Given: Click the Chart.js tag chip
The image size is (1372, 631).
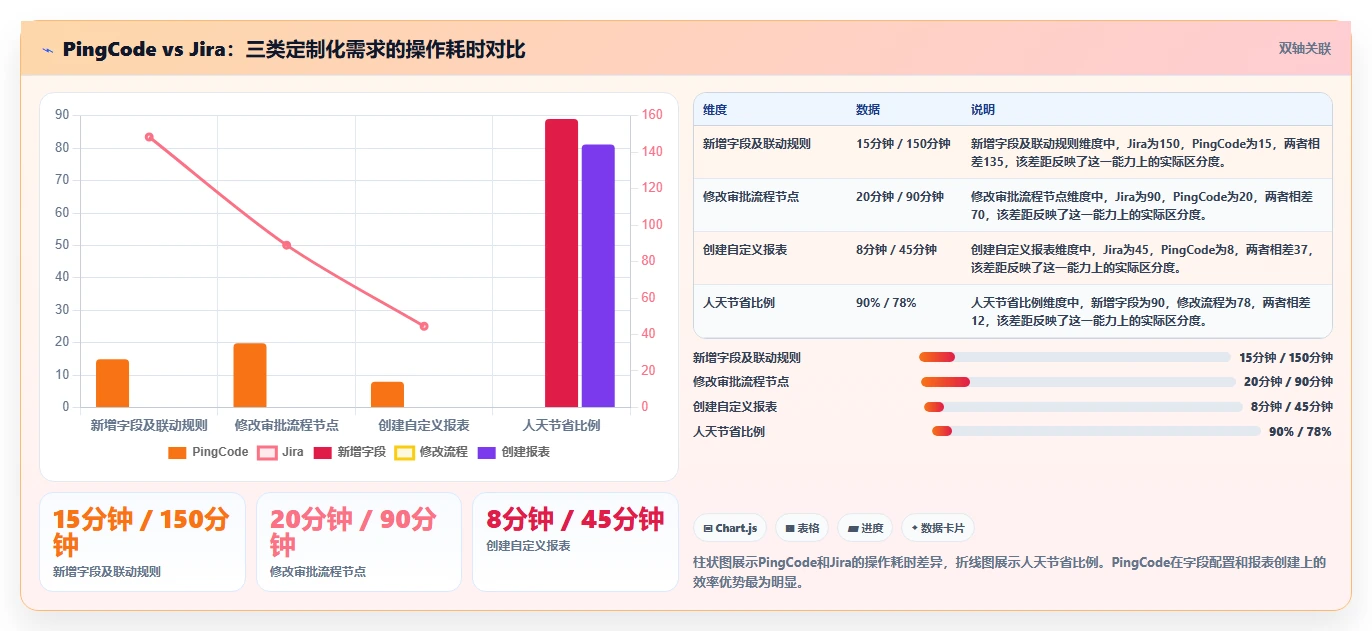Looking at the screenshot, I should tap(730, 528).
